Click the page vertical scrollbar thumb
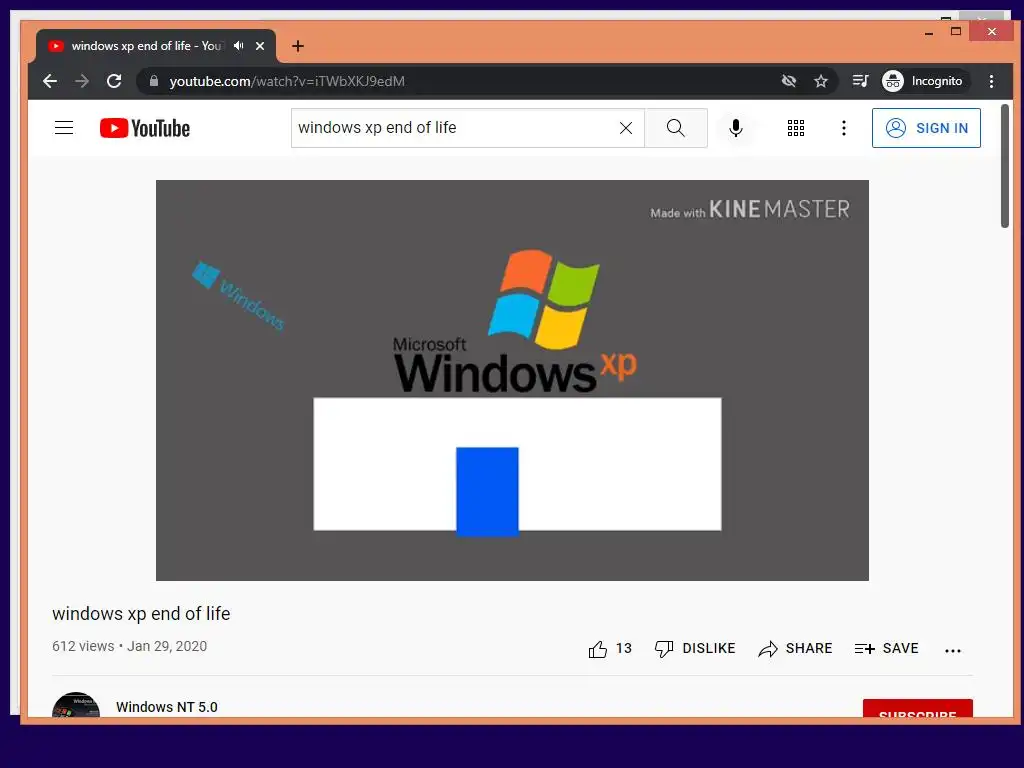Image resolution: width=1024 pixels, height=768 pixels. (x=1004, y=166)
